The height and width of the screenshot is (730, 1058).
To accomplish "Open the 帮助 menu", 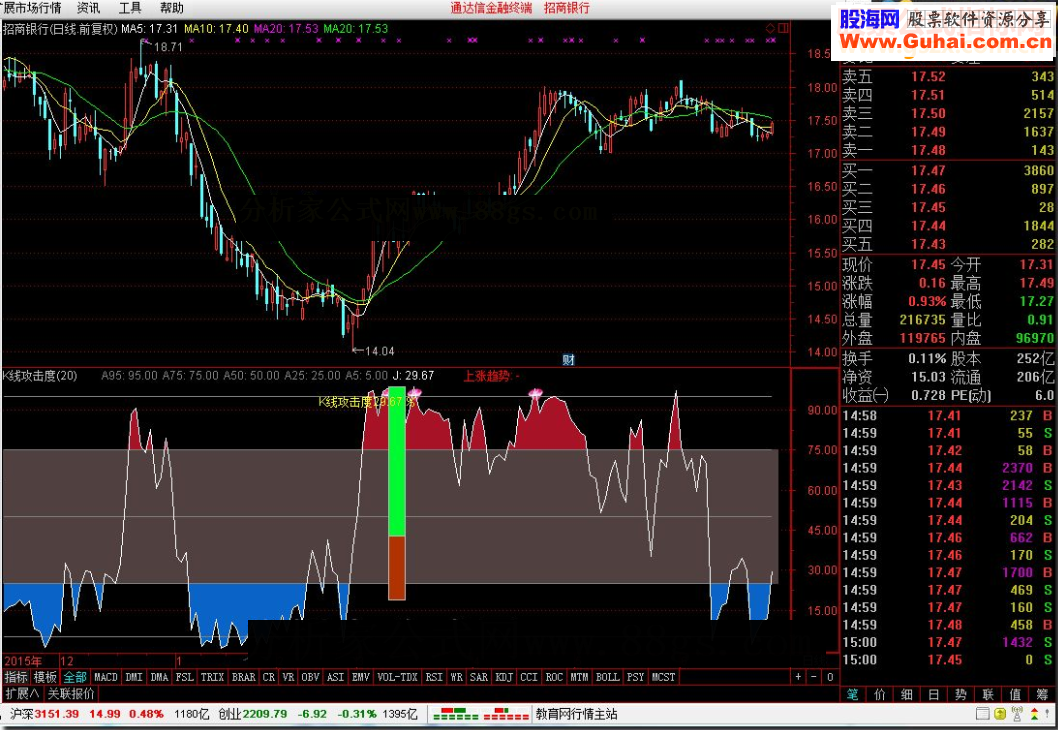I will pyautogui.click(x=172, y=8).
